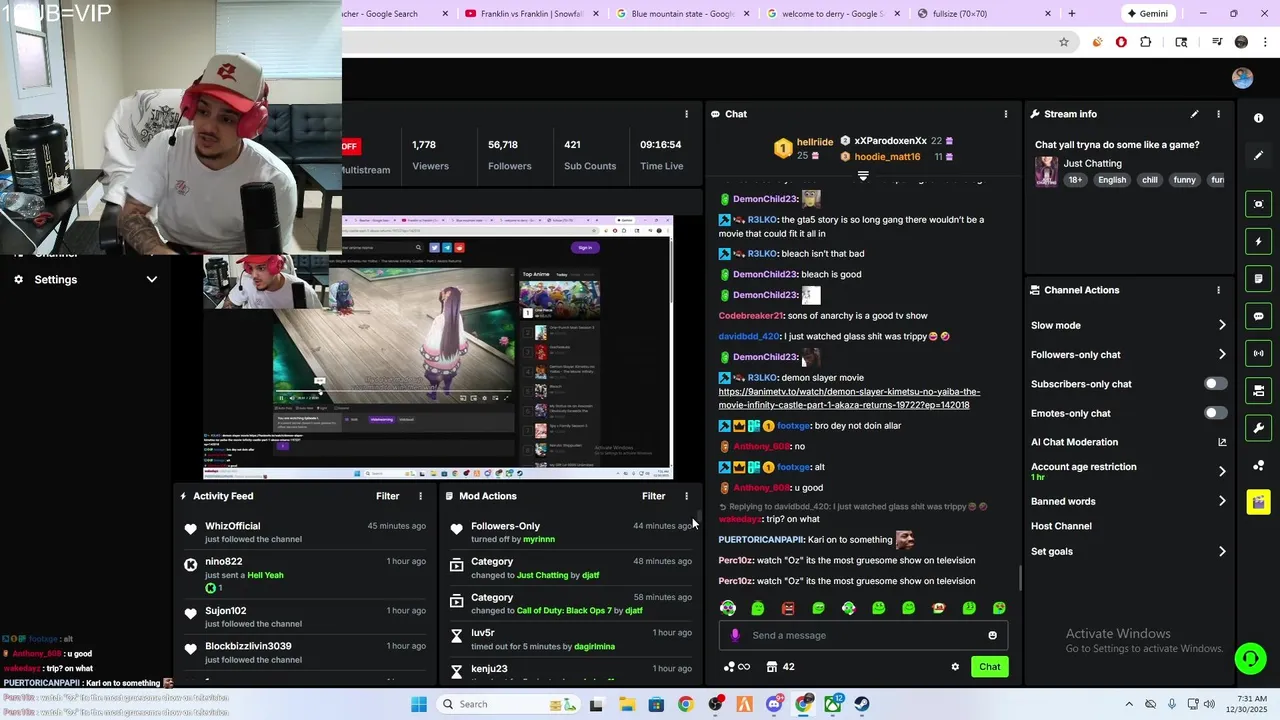The height and width of the screenshot is (720, 1280).
Task: Click the green Chat send button
Action: (x=989, y=667)
